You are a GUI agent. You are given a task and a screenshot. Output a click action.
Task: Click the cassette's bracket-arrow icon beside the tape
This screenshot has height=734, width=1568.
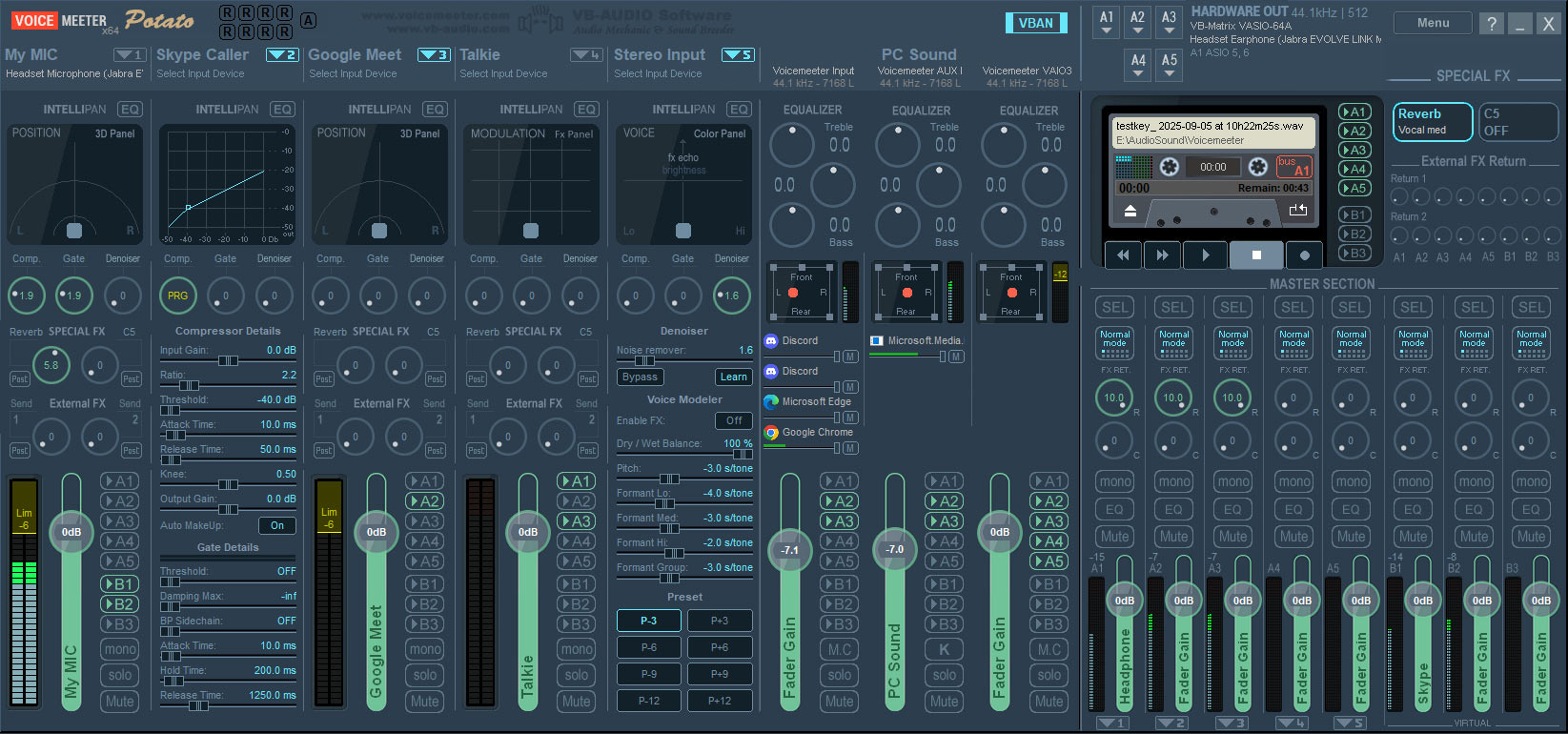[x=1298, y=211]
